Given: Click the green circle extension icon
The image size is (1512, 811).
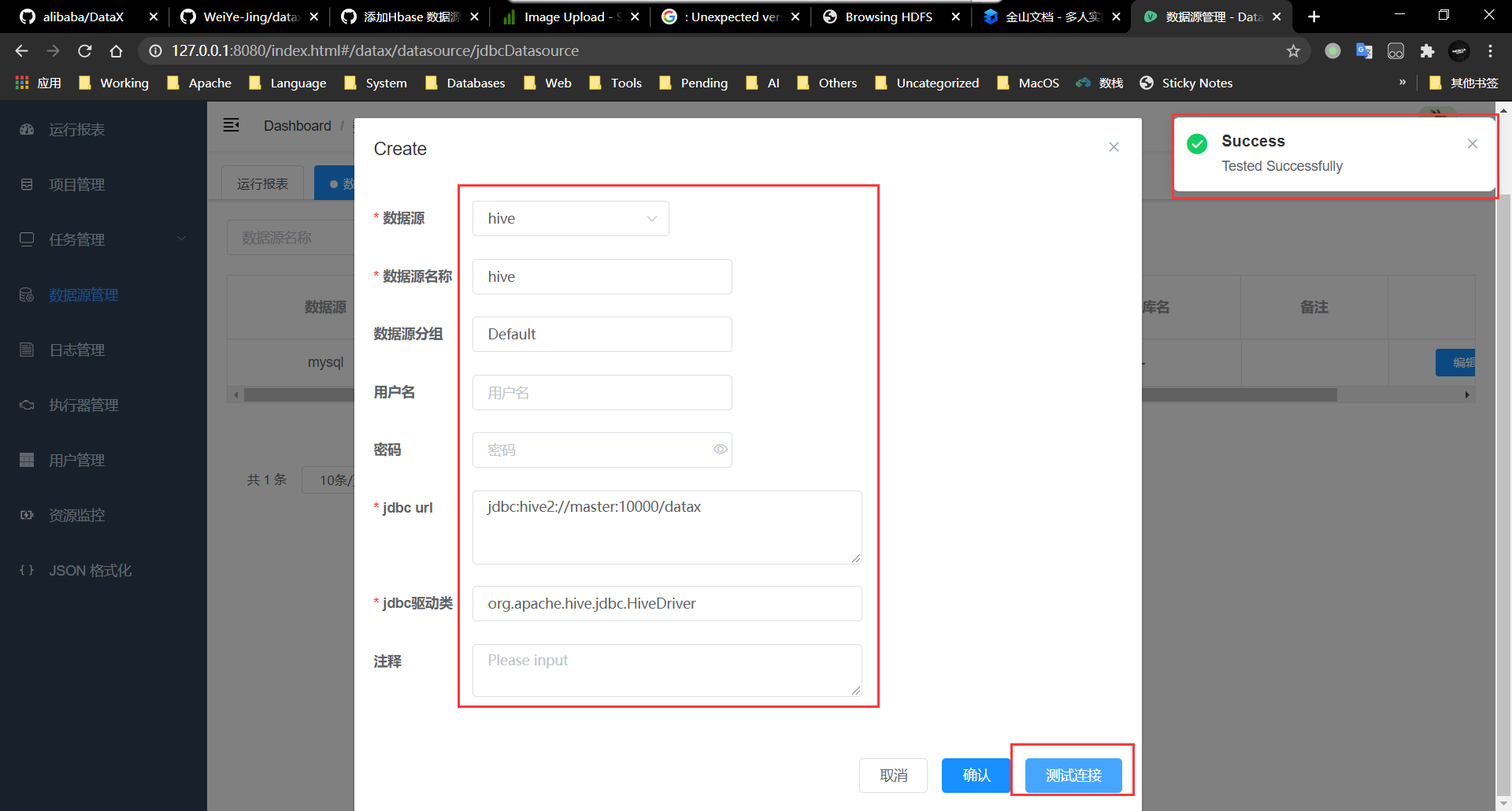Looking at the screenshot, I should click(1332, 51).
